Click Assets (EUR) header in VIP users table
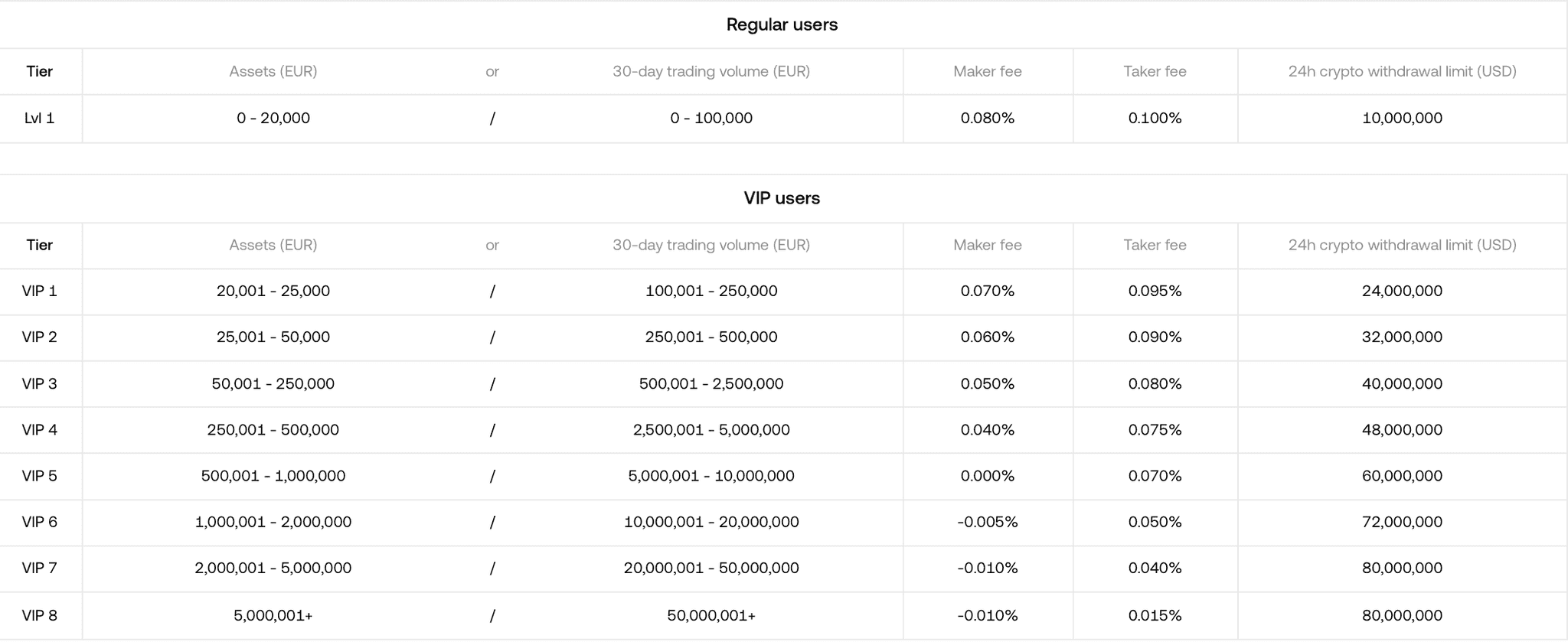This screenshot has width=1568, height=642. click(273, 245)
